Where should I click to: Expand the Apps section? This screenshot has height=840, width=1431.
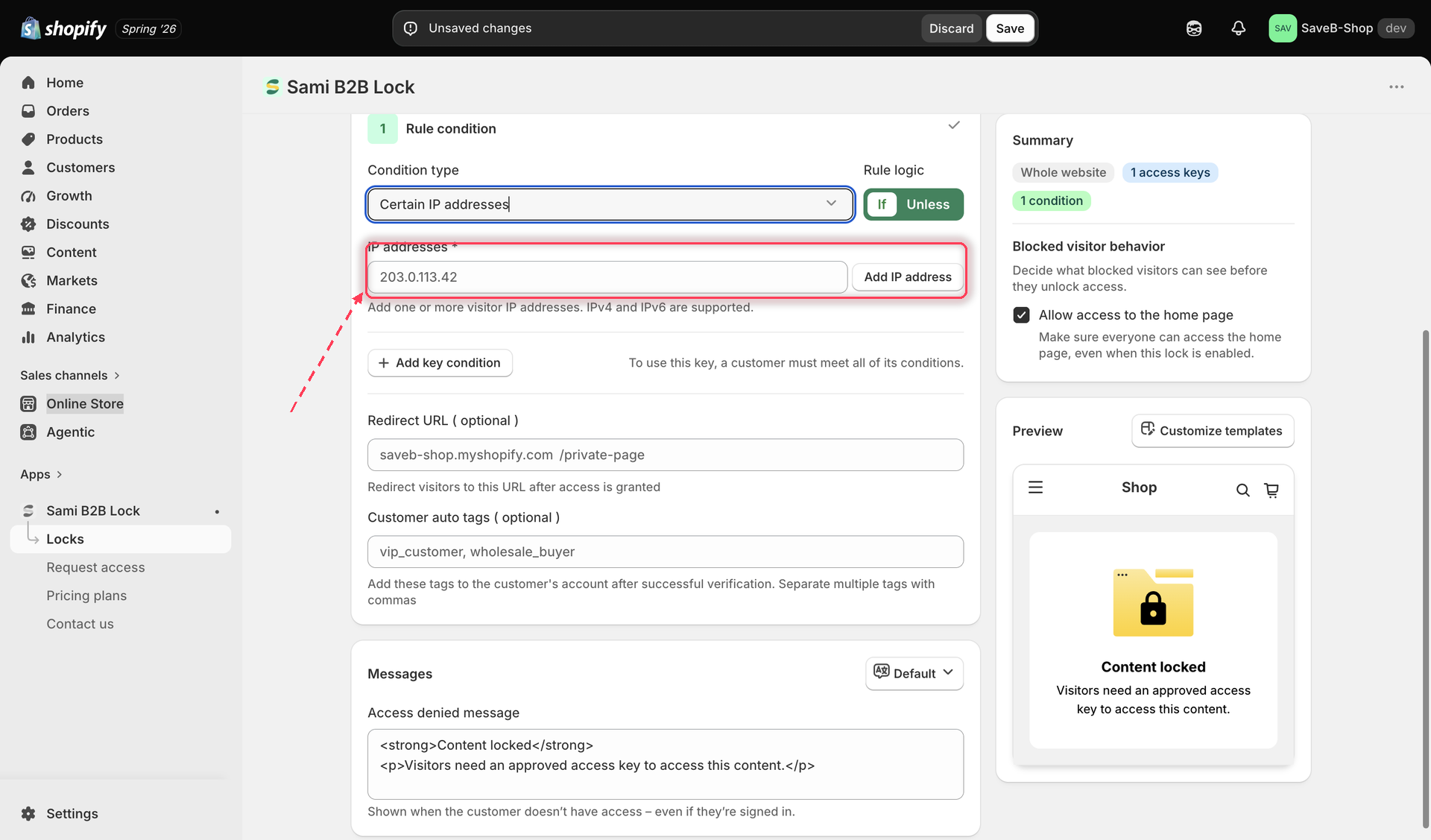(41, 475)
